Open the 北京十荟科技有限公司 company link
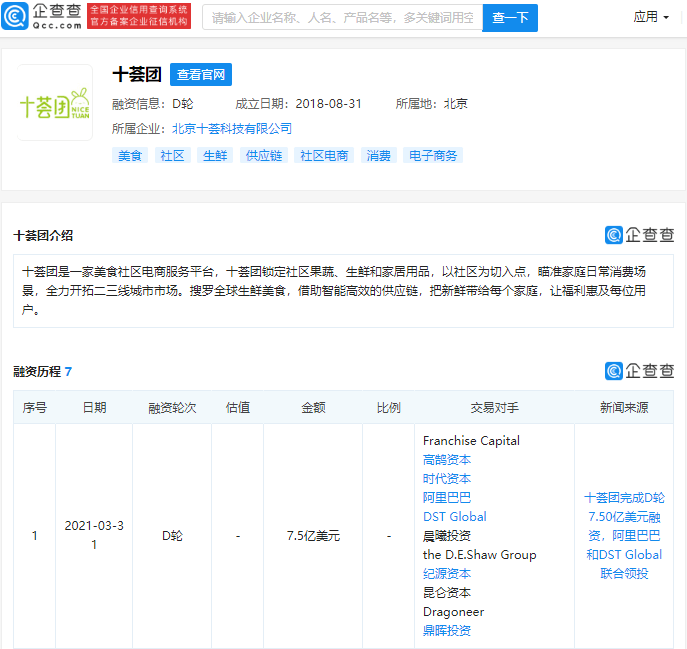This screenshot has height=649, width=687. click(x=231, y=129)
